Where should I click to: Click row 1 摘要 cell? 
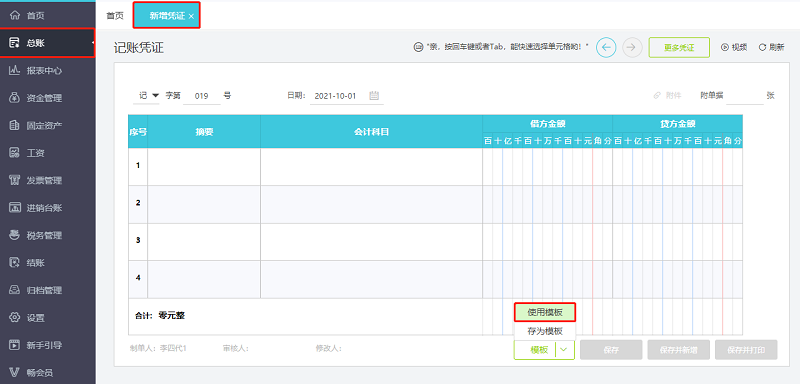click(x=204, y=166)
